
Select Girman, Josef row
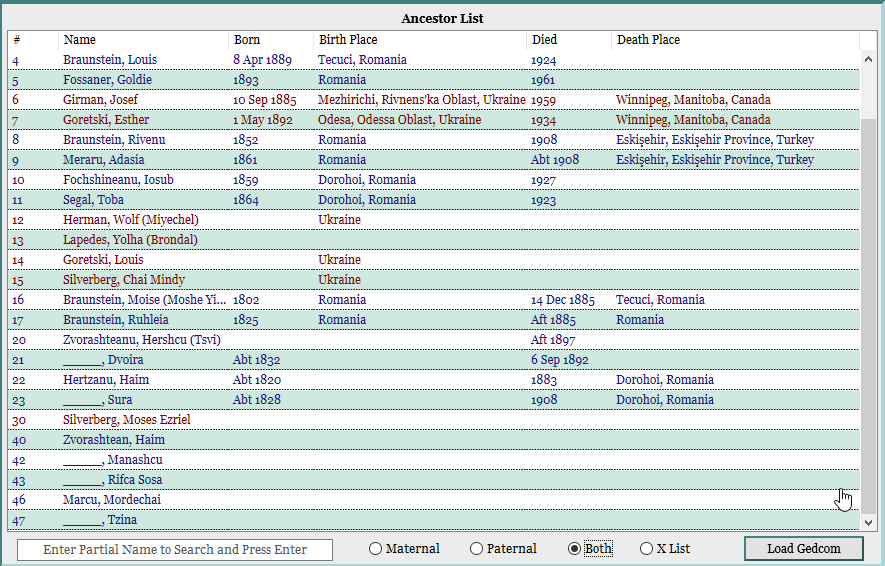[x=433, y=100]
